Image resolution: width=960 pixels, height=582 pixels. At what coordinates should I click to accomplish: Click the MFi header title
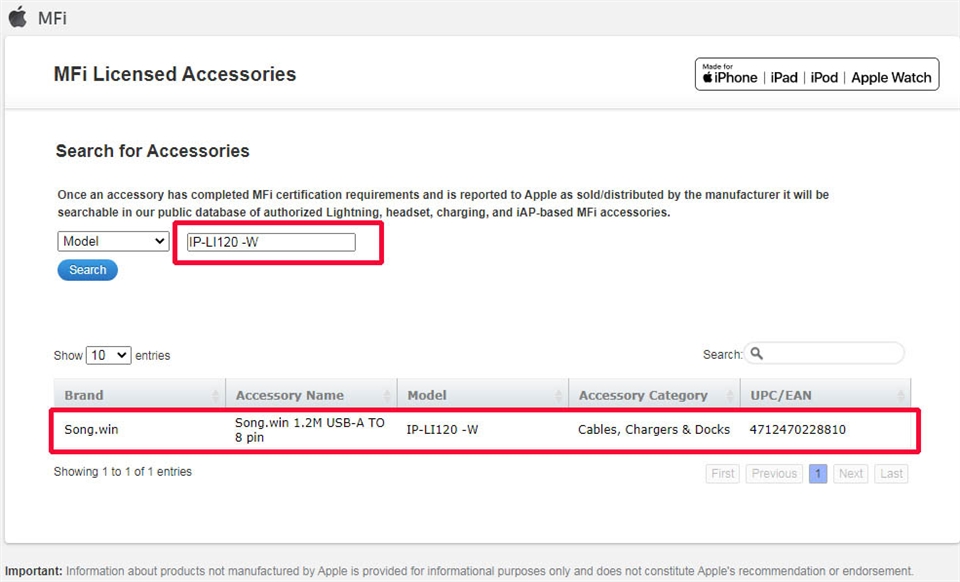[x=52, y=18]
